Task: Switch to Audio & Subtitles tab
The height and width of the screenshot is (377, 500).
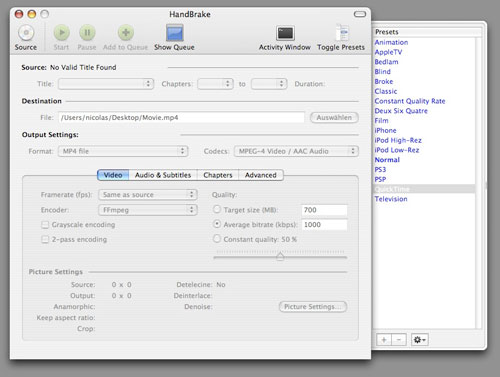Action: [x=163, y=175]
